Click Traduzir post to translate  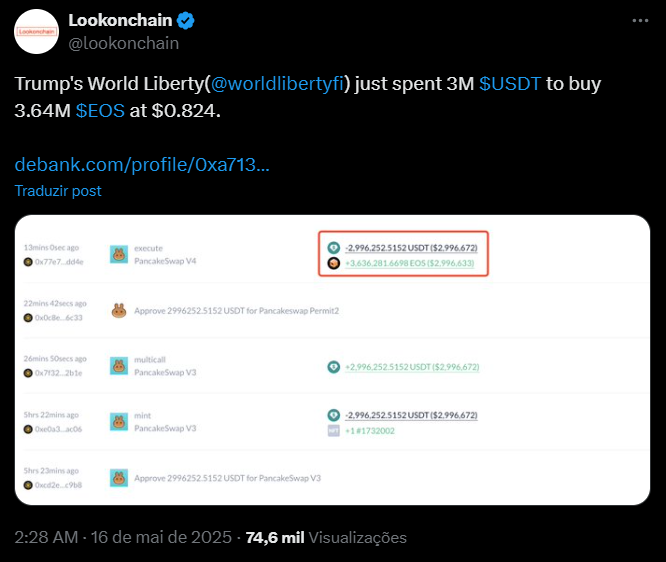tap(58, 191)
